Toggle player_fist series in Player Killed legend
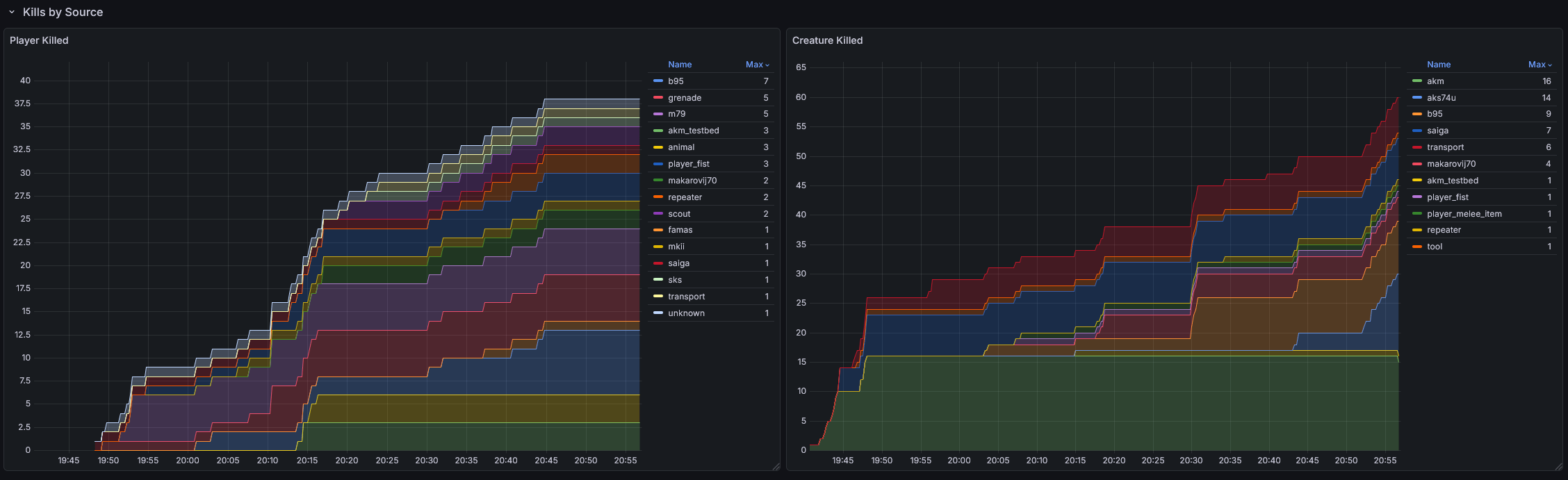 (689, 164)
